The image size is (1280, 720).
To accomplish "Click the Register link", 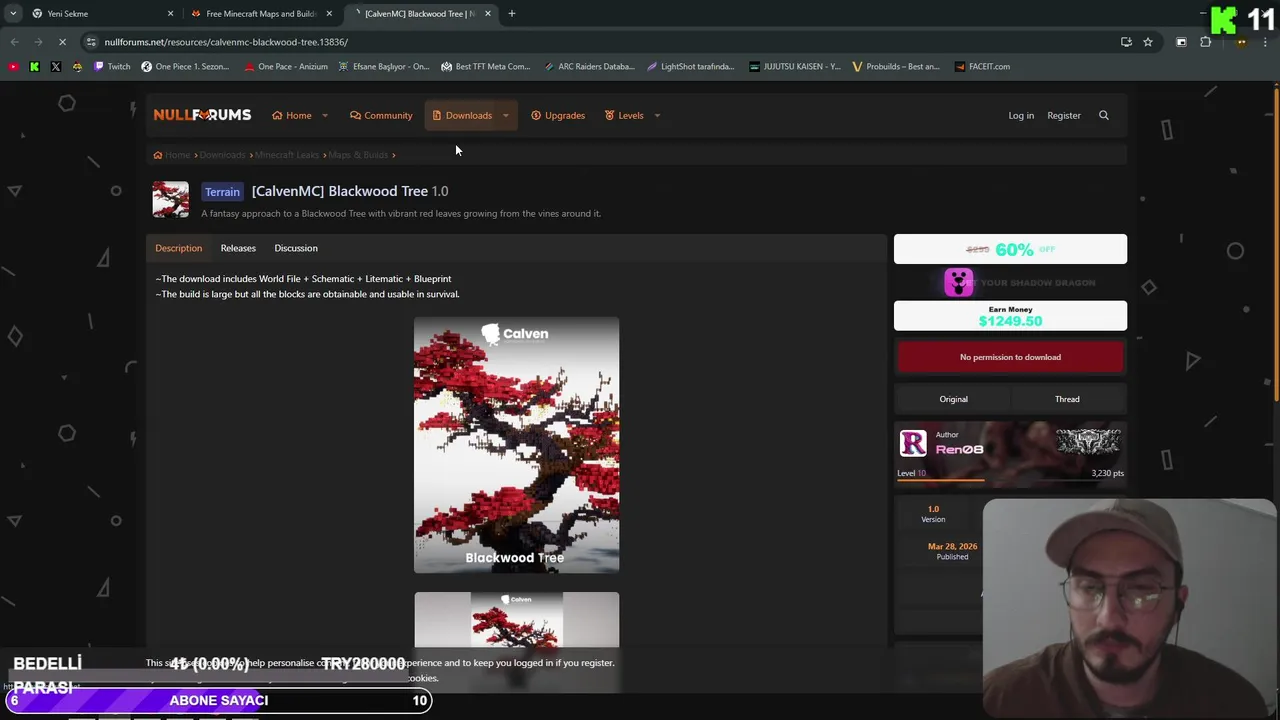I will 1064,115.
